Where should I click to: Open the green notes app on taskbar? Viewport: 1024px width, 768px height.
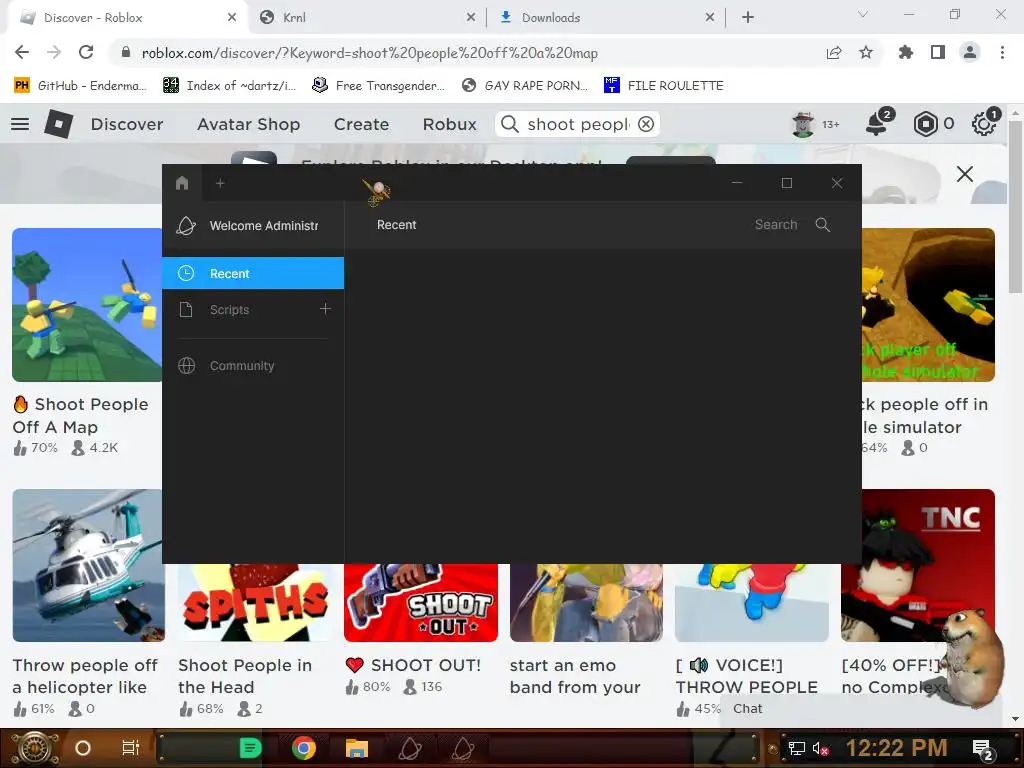250,748
